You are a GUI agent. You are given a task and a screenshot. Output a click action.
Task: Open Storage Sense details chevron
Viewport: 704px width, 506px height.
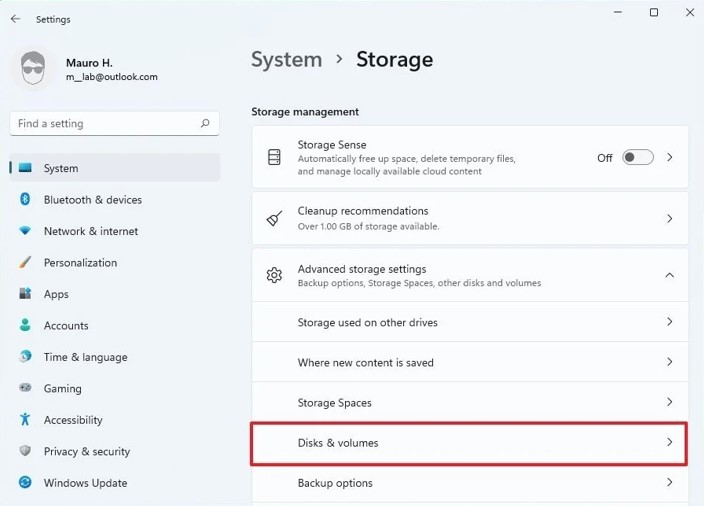669,157
